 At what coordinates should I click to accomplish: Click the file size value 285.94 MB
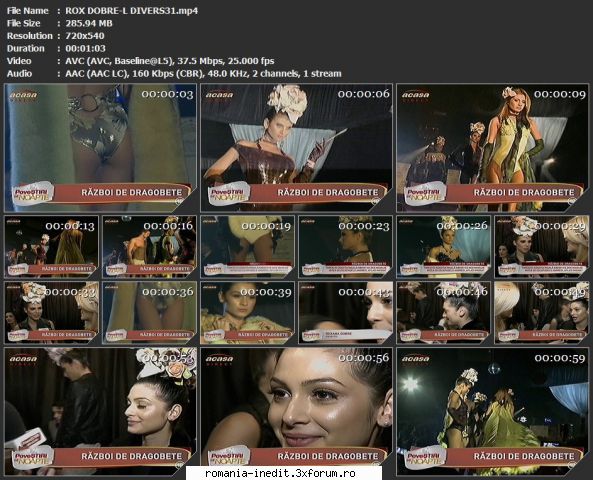coord(89,23)
